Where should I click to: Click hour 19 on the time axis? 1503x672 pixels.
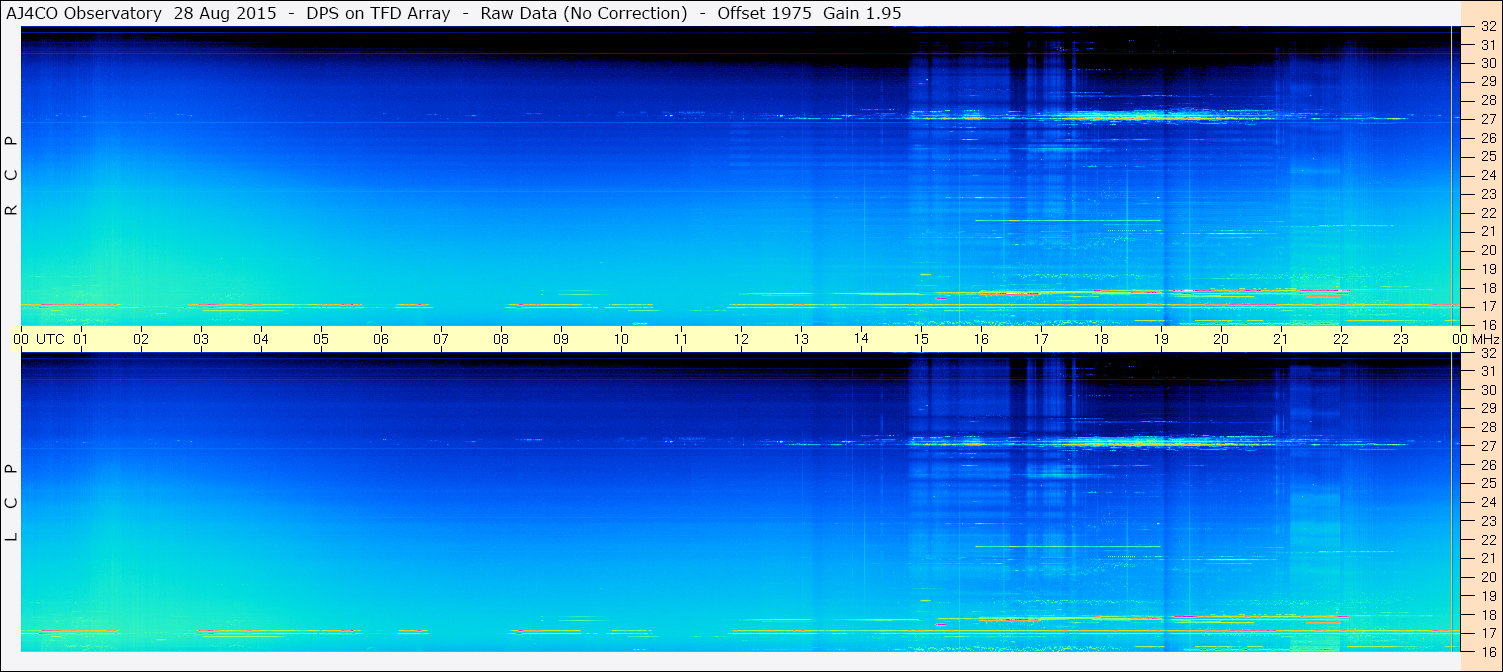click(x=1161, y=339)
